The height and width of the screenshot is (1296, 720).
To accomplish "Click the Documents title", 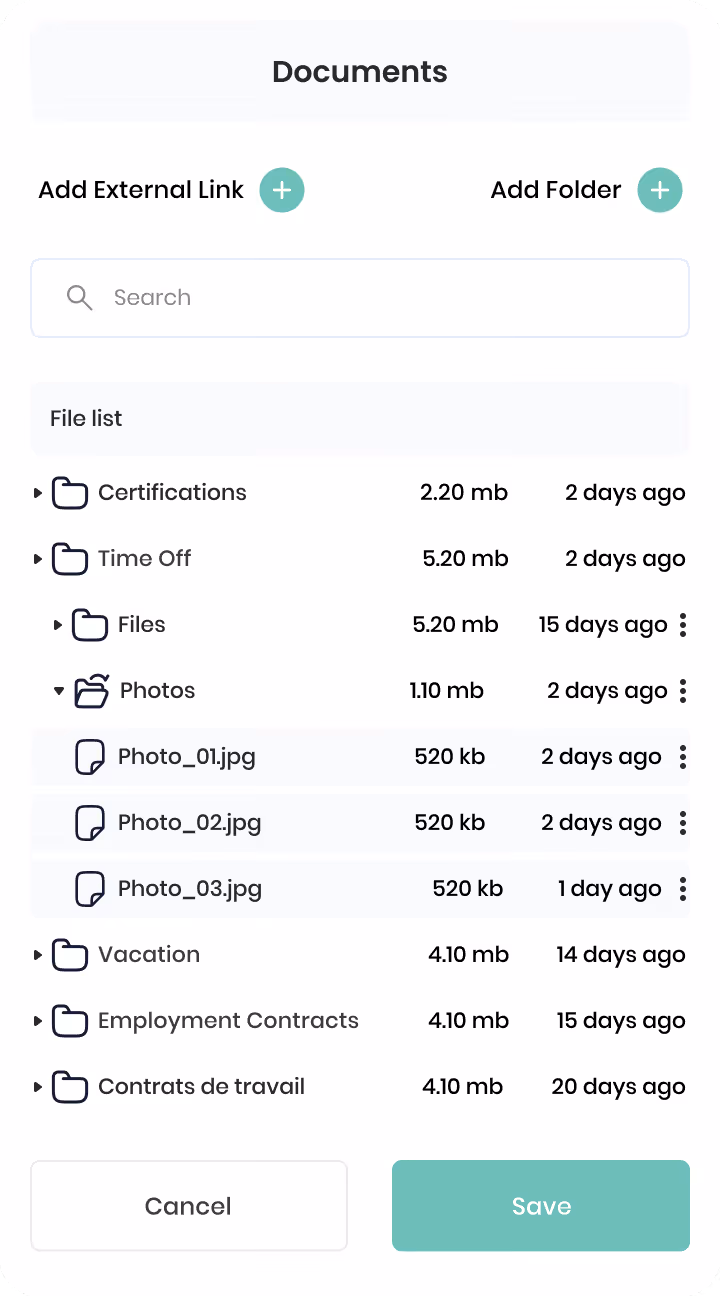I will point(360,72).
